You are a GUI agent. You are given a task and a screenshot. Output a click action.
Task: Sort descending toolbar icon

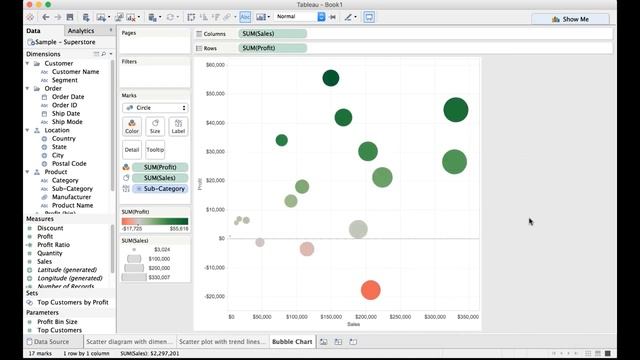(x=216, y=17)
